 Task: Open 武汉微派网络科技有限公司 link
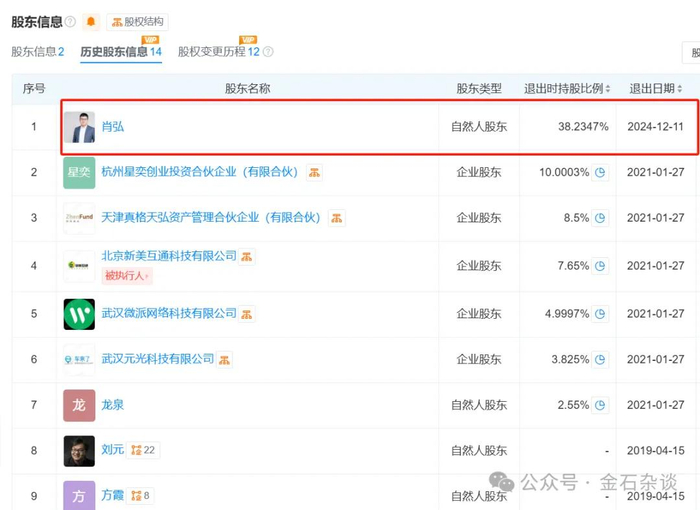[169, 314]
